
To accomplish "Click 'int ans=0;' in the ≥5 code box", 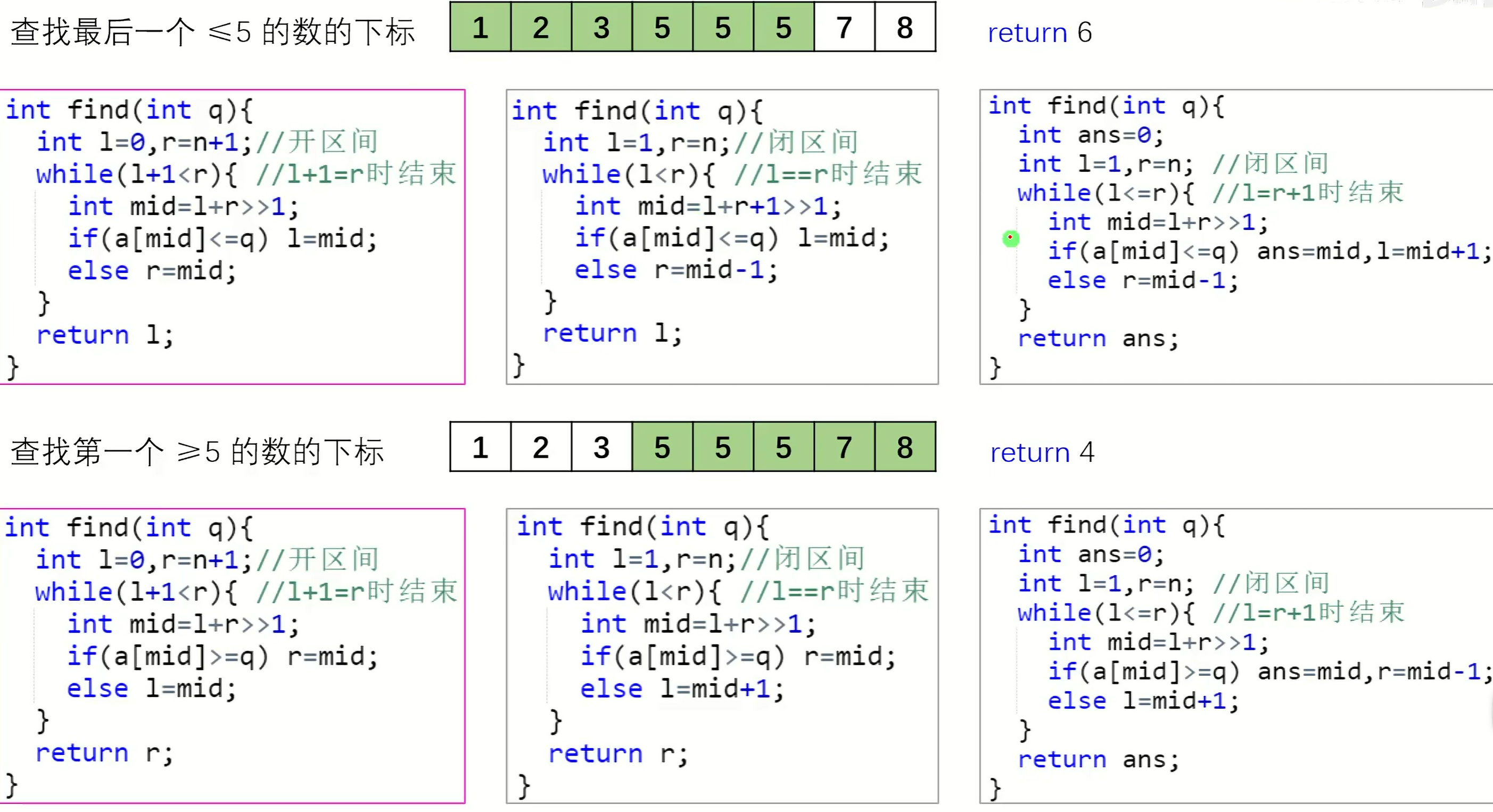I will point(1091,554).
